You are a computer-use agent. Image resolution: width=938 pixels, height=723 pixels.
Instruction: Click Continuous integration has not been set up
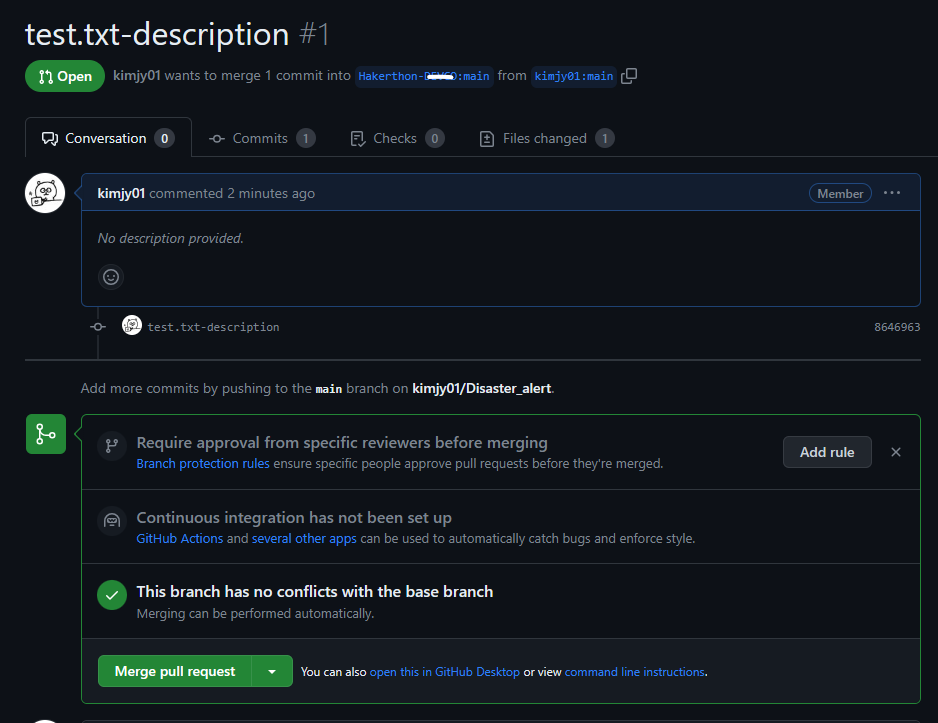(294, 517)
